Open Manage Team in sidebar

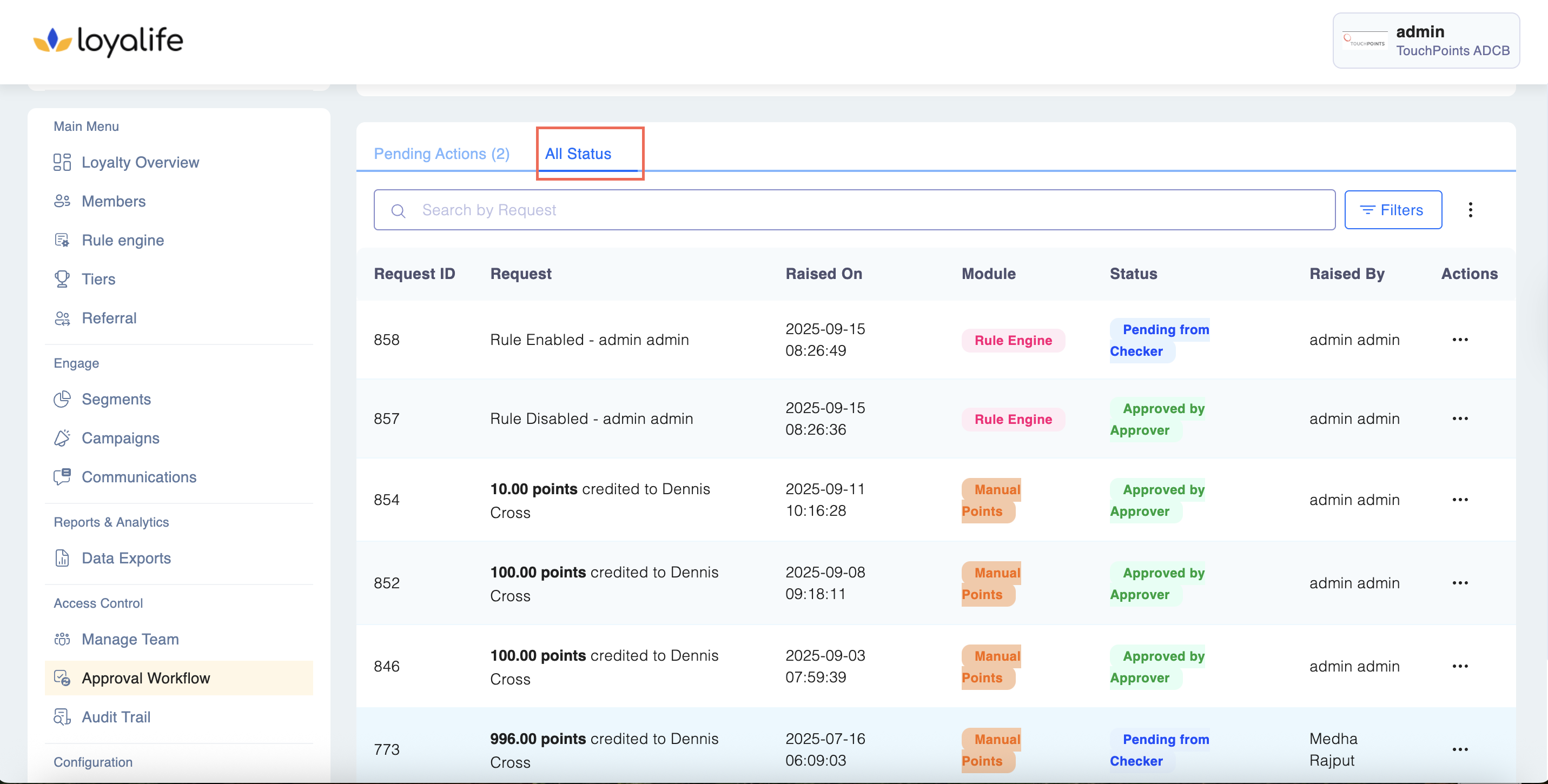coord(130,639)
